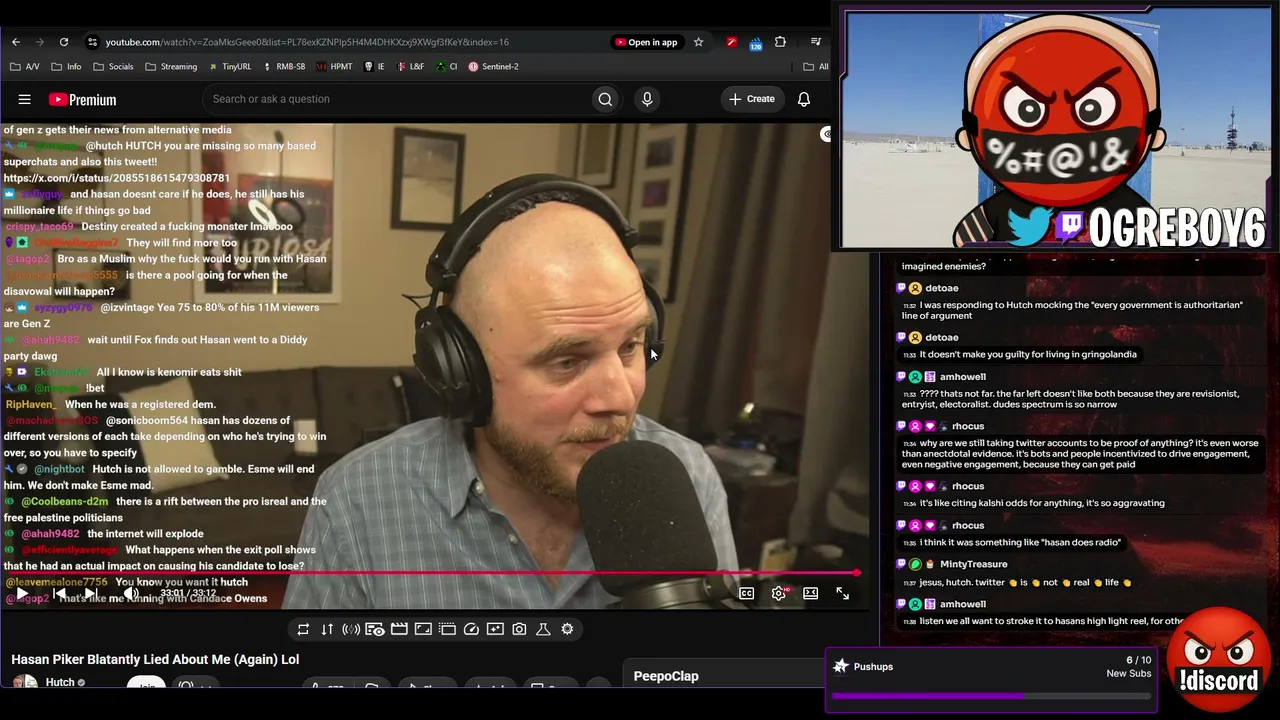The image size is (1280, 720).
Task: Open the YouTube hamburger guide menu
Action: 25,99
